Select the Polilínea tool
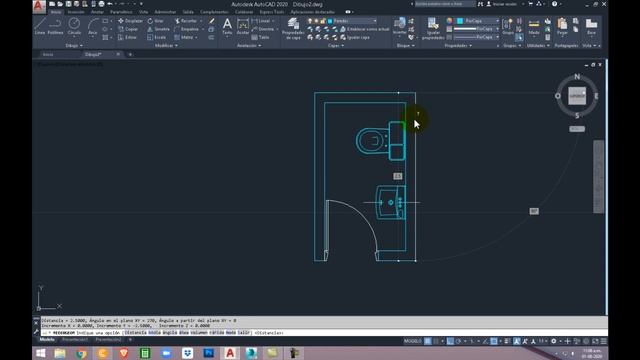640x360 pixels. click(x=55, y=26)
